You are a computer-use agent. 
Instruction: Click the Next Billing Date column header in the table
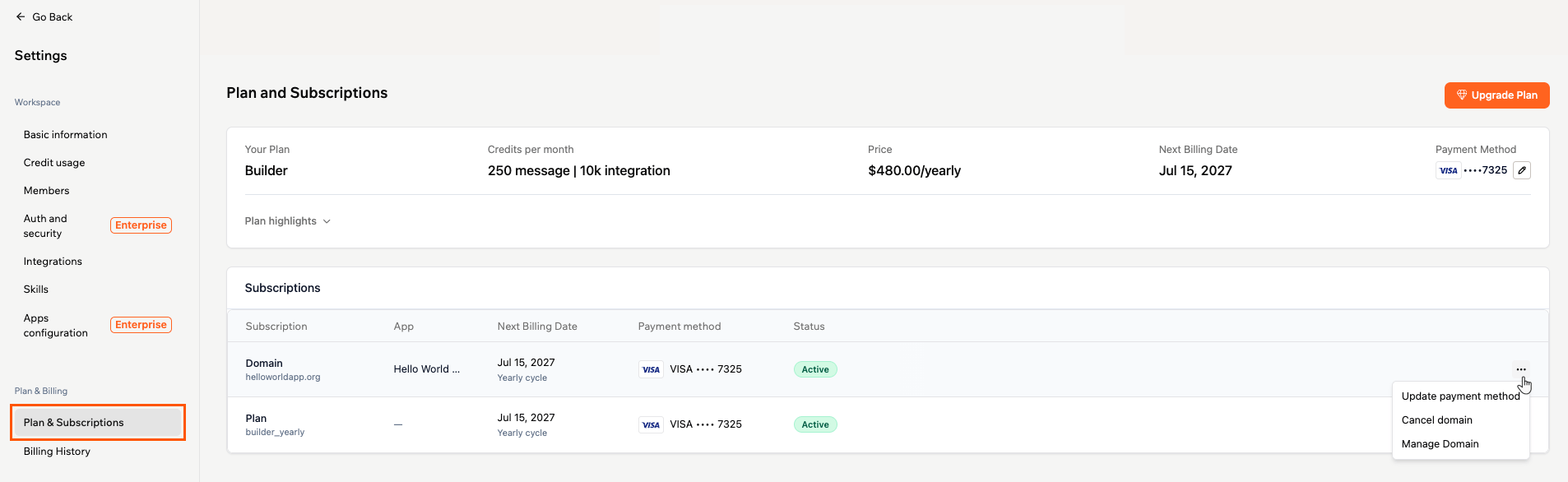537,327
